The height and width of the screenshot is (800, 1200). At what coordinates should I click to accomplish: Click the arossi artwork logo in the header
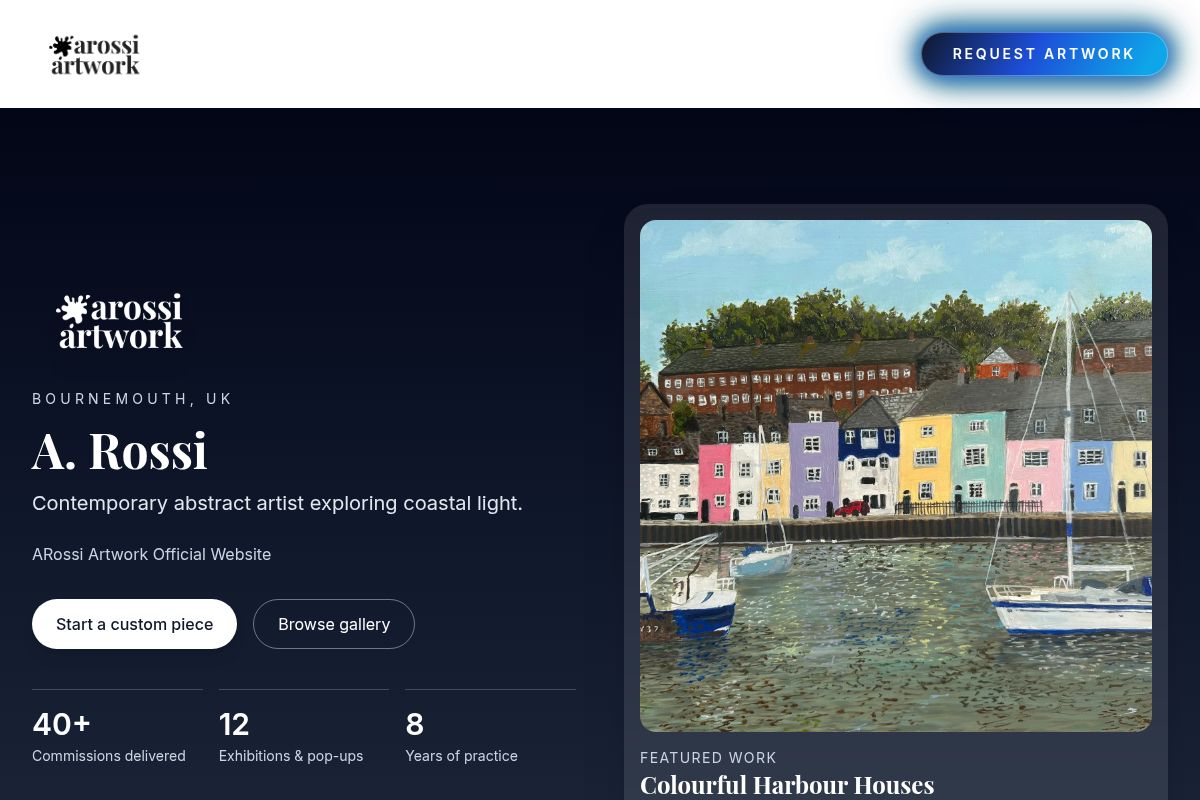coord(95,55)
